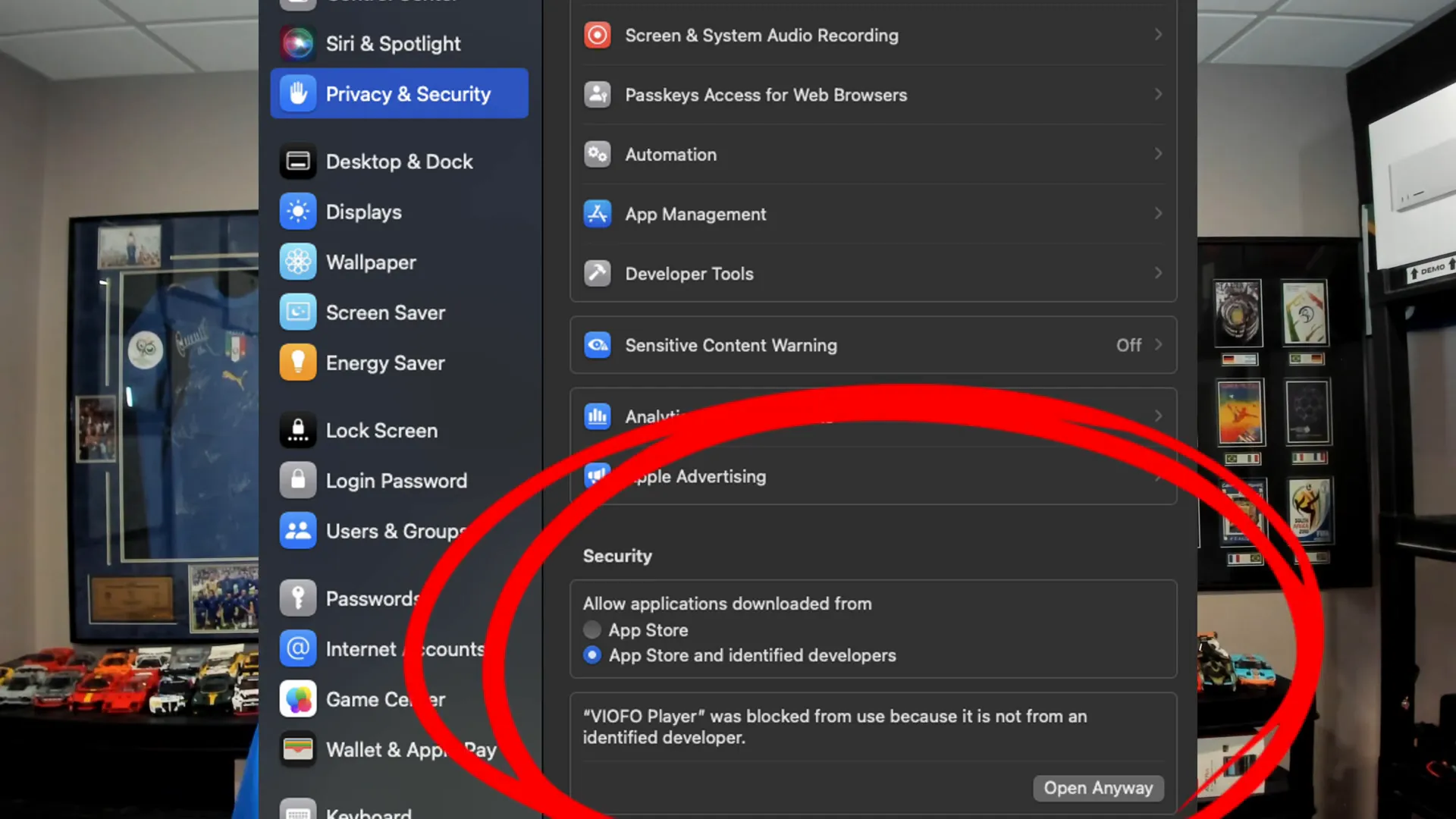Click the Displays sun icon
Viewport: 1456px width, 819px height.
(x=298, y=212)
